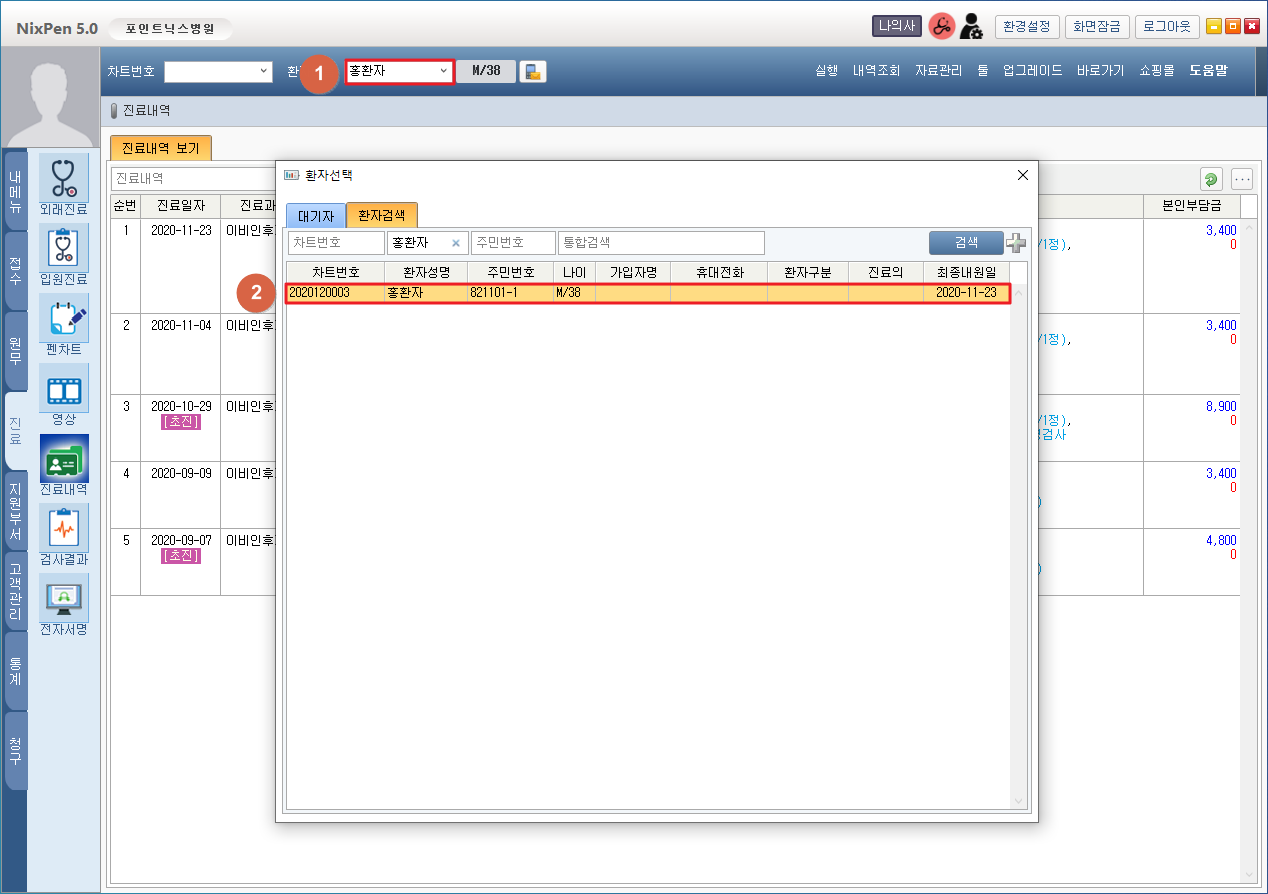Open the 전자서명 monitor icon
The width and height of the screenshot is (1268, 894).
coord(64,598)
